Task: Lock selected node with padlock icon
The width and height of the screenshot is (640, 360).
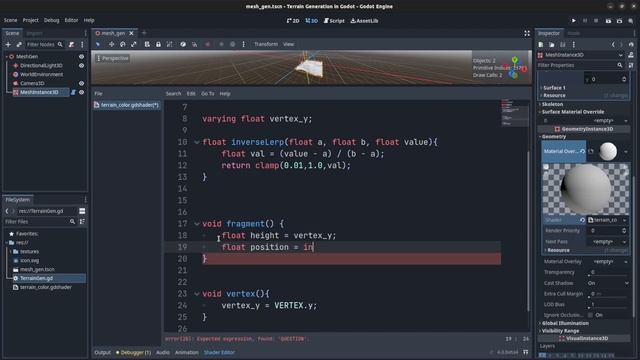Action: click(x=158, y=44)
